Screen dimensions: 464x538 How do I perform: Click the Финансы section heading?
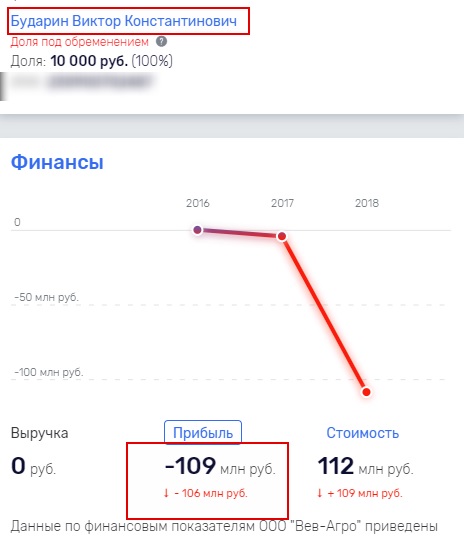57,162
